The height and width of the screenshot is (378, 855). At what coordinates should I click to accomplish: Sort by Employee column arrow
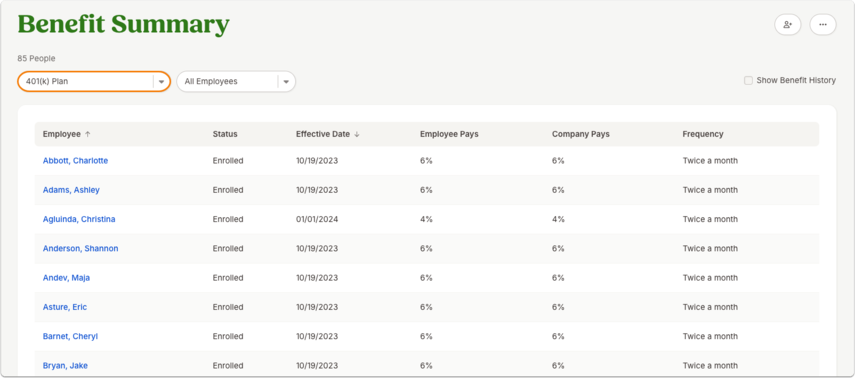[x=88, y=134]
